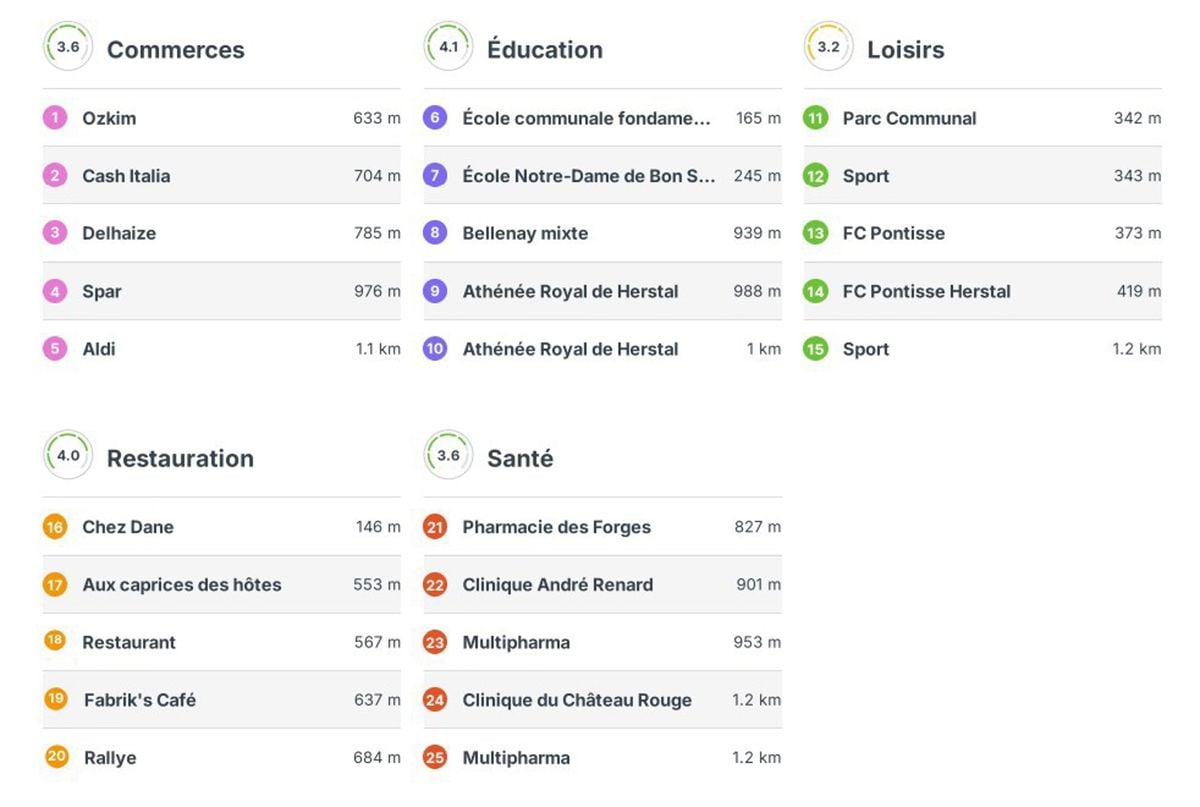The width and height of the screenshot is (1200, 807).
Task: Select the 3.6 score ring beside Santé
Action: [x=448, y=456]
